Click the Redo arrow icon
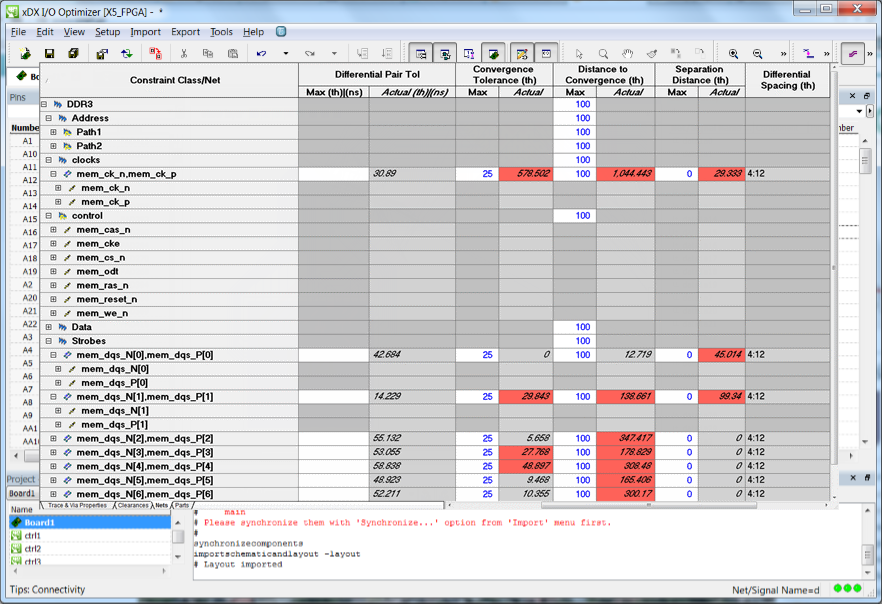The image size is (882, 604). tap(310, 53)
